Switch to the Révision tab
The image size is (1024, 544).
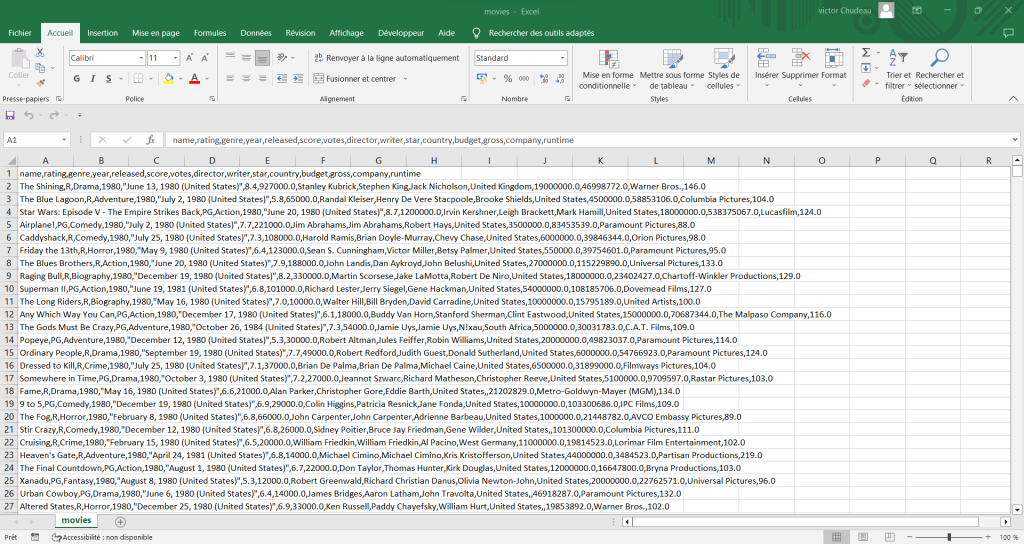[x=300, y=33]
